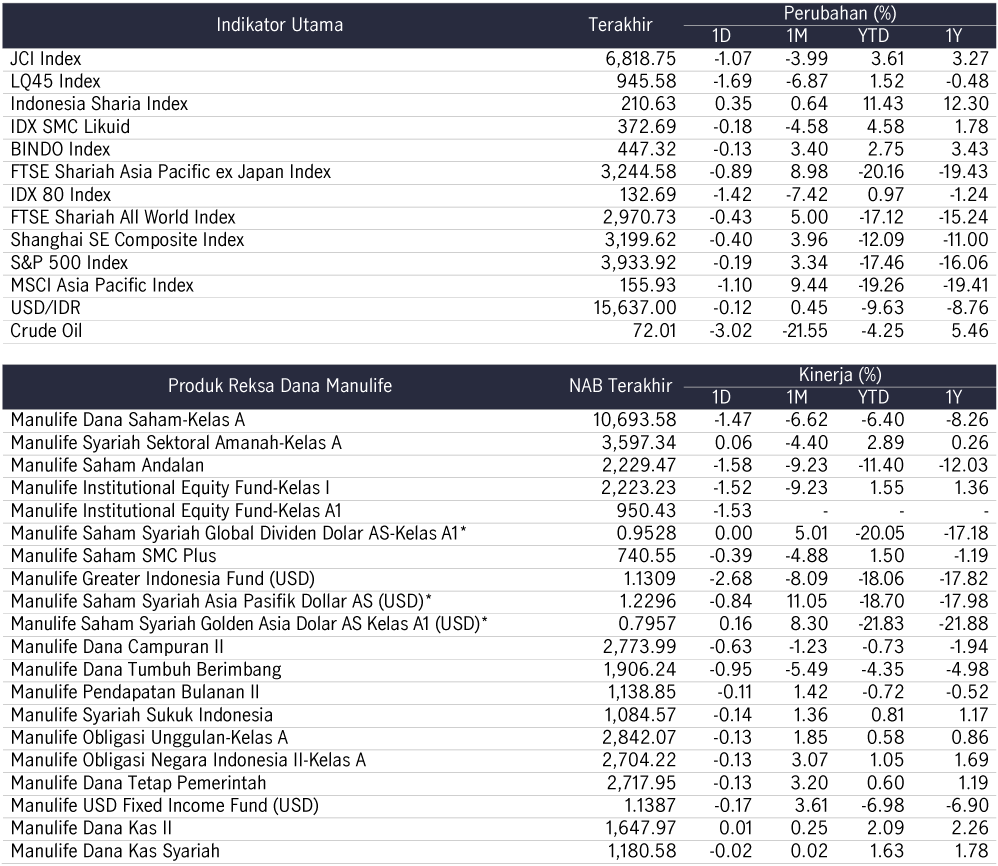Click Dana Kas Syariah NAB 1,180.58
This screenshot has height=866, width=998.
642,851
